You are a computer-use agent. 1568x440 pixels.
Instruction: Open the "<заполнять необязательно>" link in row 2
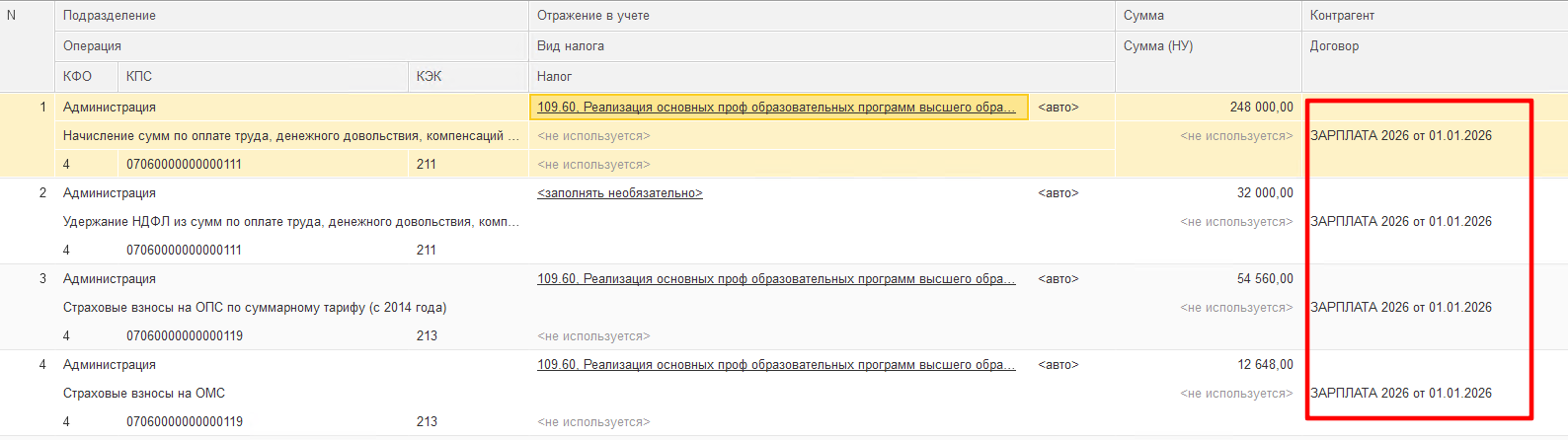click(x=619, y=193)
